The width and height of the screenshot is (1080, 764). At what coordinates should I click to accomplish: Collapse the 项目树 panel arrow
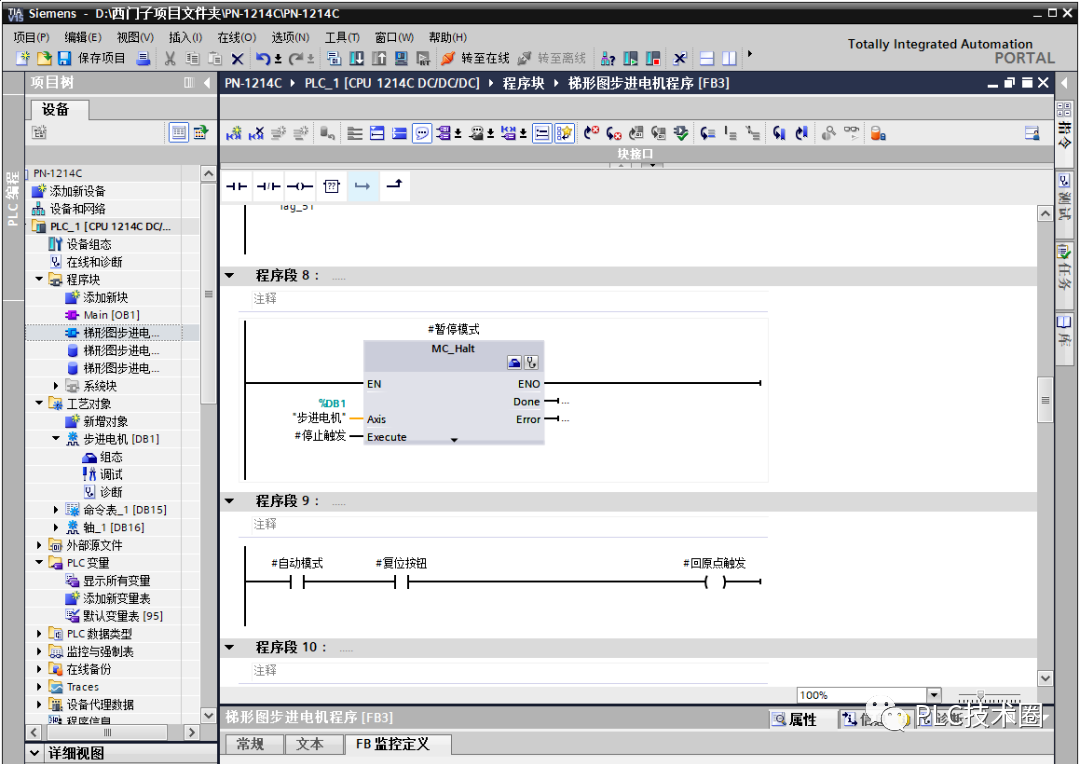(207, 83)
